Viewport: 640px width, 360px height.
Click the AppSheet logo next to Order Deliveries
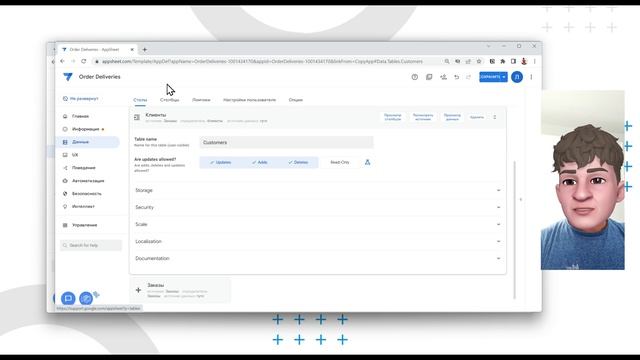(68, 77)
